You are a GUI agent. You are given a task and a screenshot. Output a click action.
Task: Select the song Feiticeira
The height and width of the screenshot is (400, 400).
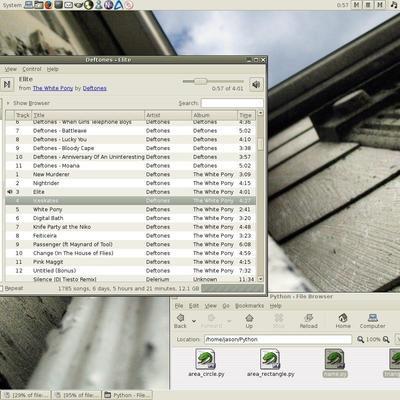(131, 236)
